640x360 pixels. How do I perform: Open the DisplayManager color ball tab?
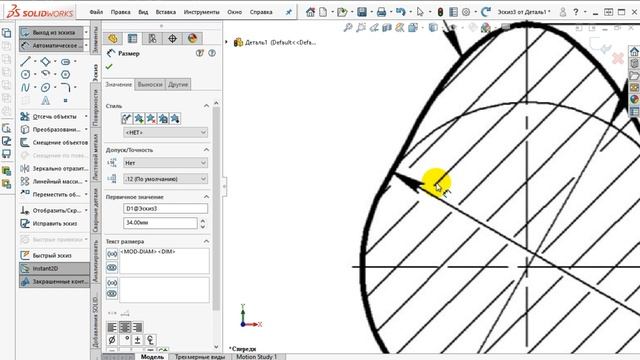[192, 38]
